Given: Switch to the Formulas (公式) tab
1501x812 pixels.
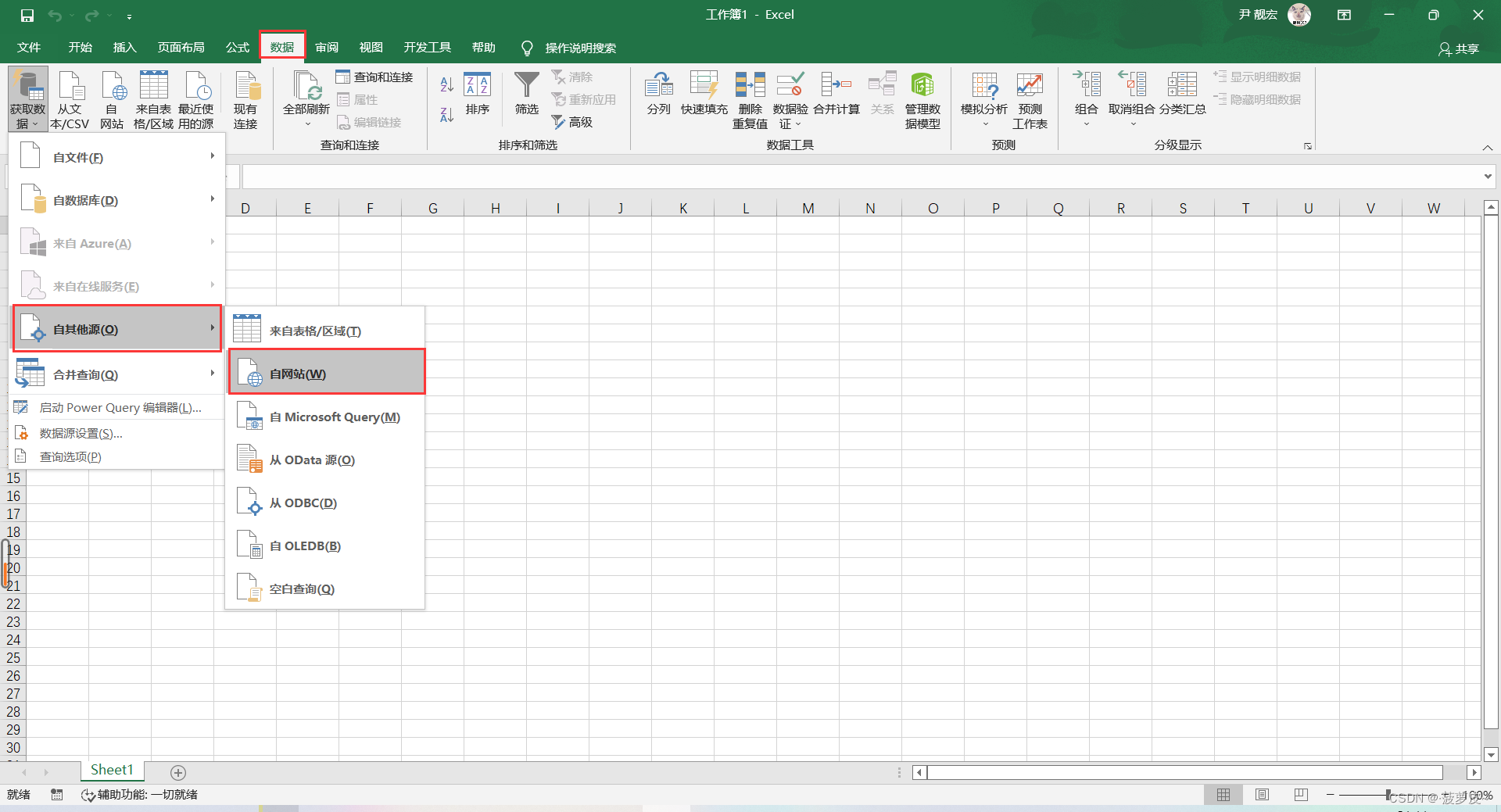Looking at the screenshot, I should tap(237, 48).
